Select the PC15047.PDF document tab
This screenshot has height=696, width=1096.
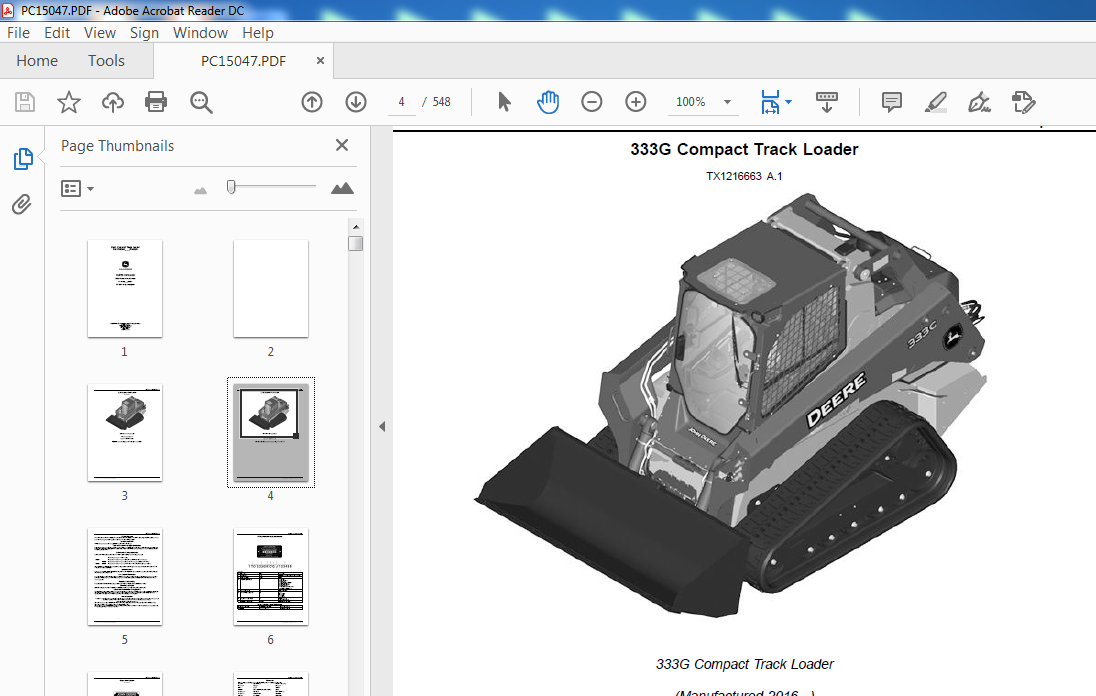[243, 61]
